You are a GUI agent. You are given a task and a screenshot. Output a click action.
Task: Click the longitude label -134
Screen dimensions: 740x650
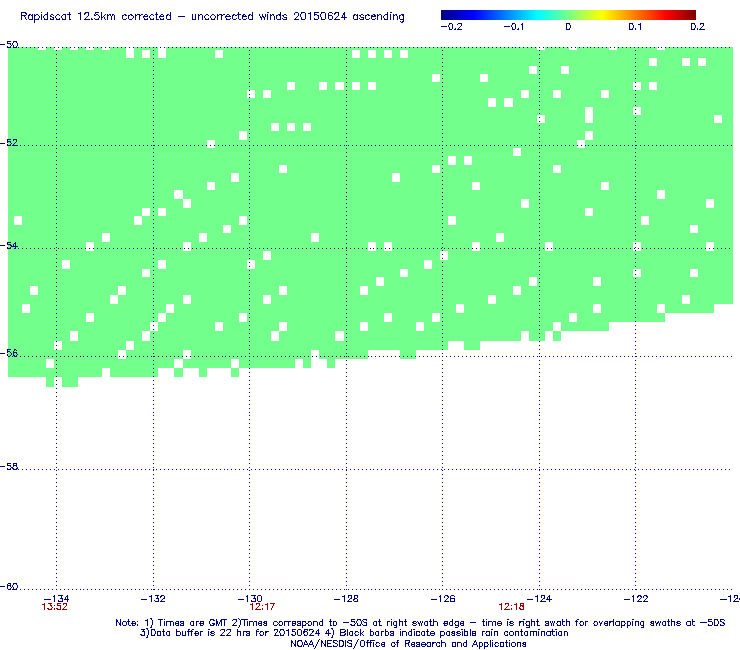[x=57, y=599]
